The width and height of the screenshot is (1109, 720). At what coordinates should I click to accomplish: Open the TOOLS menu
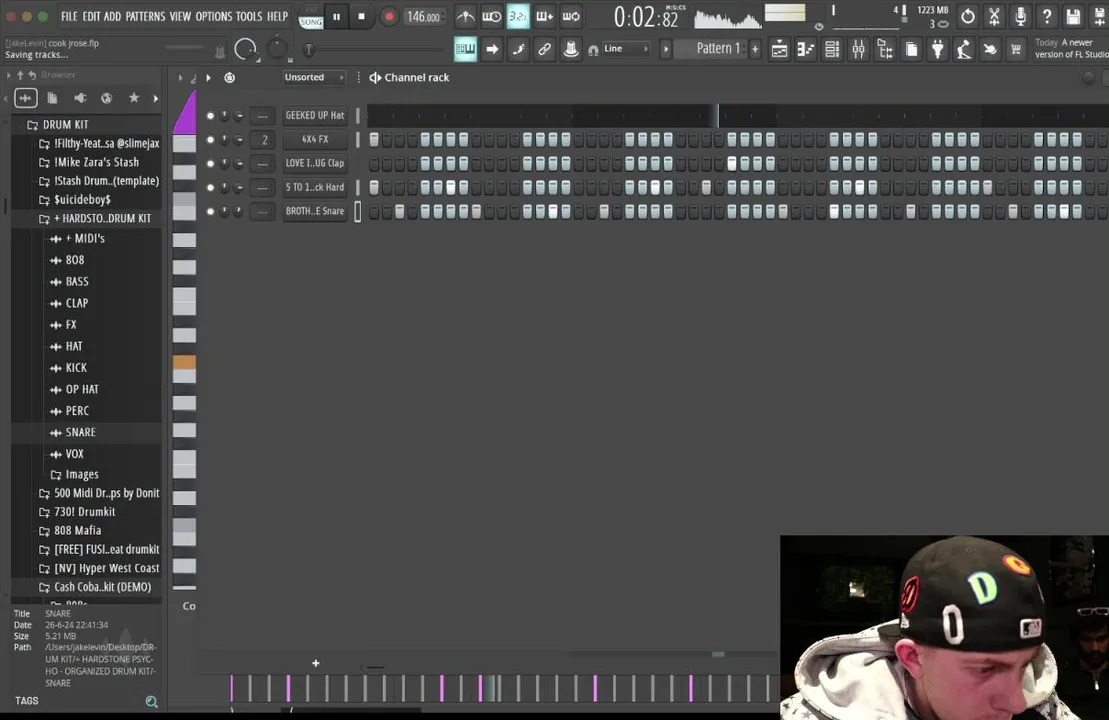pos(249,16)
